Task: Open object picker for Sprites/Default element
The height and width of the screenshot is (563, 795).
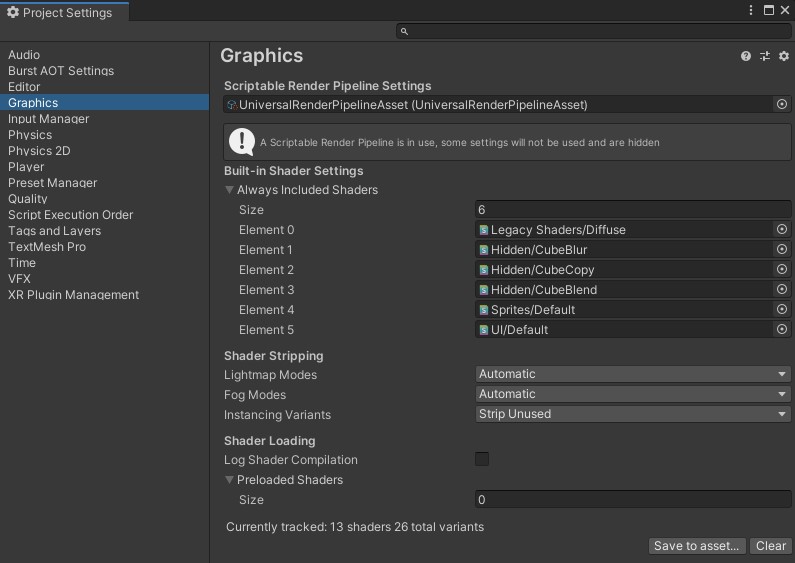Action: click(x=782, y=310)
